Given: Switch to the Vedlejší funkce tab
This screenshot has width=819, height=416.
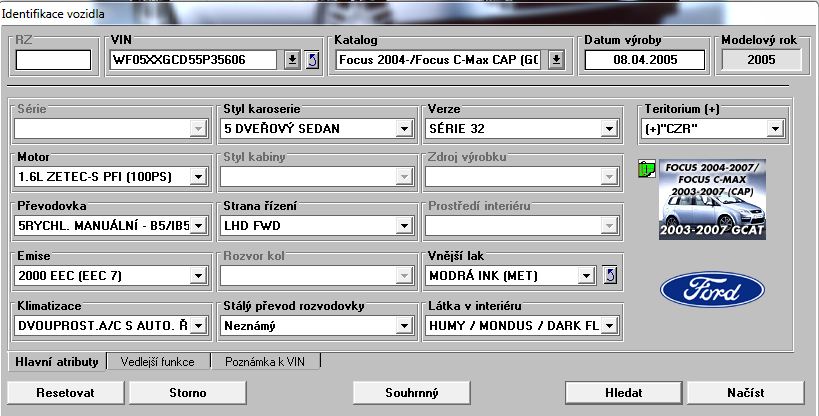Looking at the screenshot, I should click(x=164, y=361).
